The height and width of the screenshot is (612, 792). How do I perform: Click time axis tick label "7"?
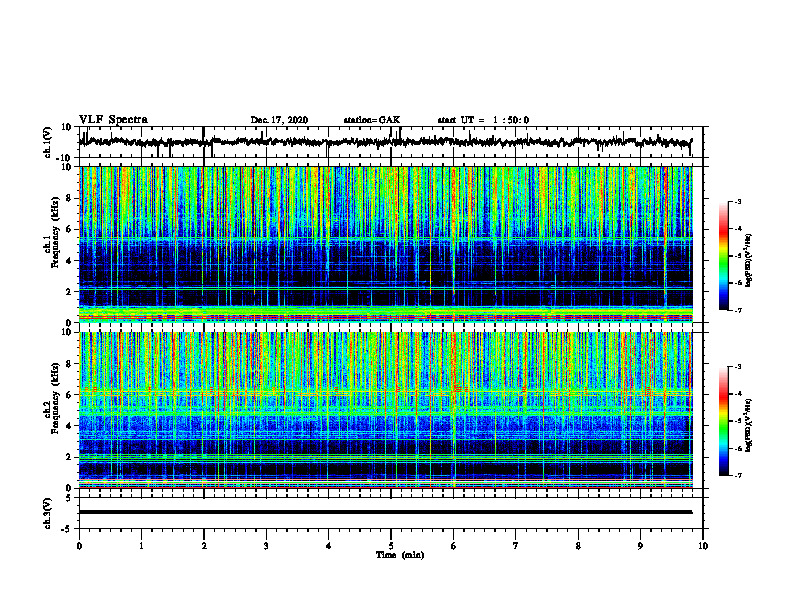[516, 546]
